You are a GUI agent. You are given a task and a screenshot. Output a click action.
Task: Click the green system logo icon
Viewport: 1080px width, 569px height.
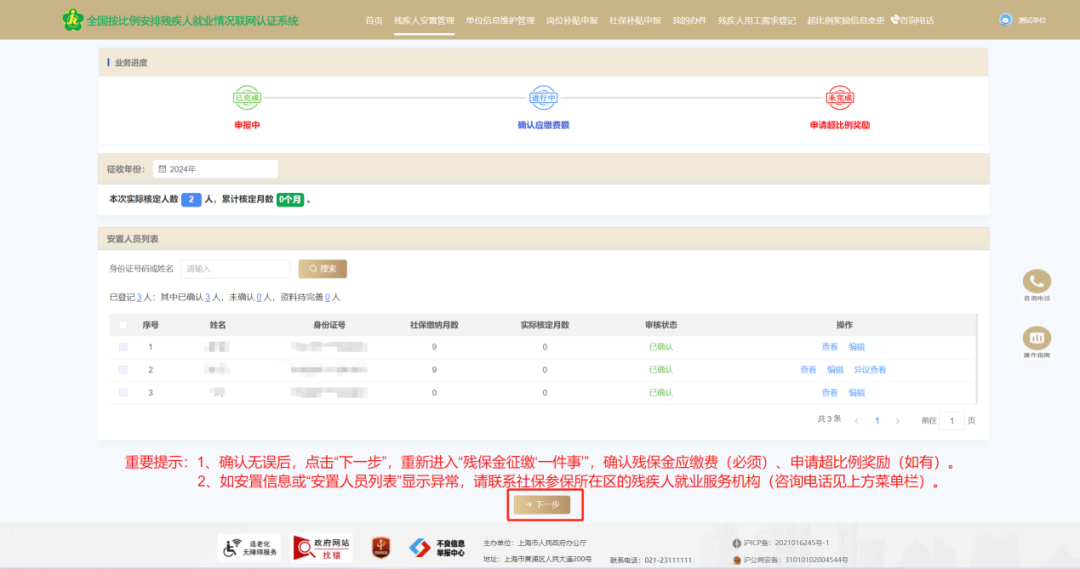(x=72, y=19)
